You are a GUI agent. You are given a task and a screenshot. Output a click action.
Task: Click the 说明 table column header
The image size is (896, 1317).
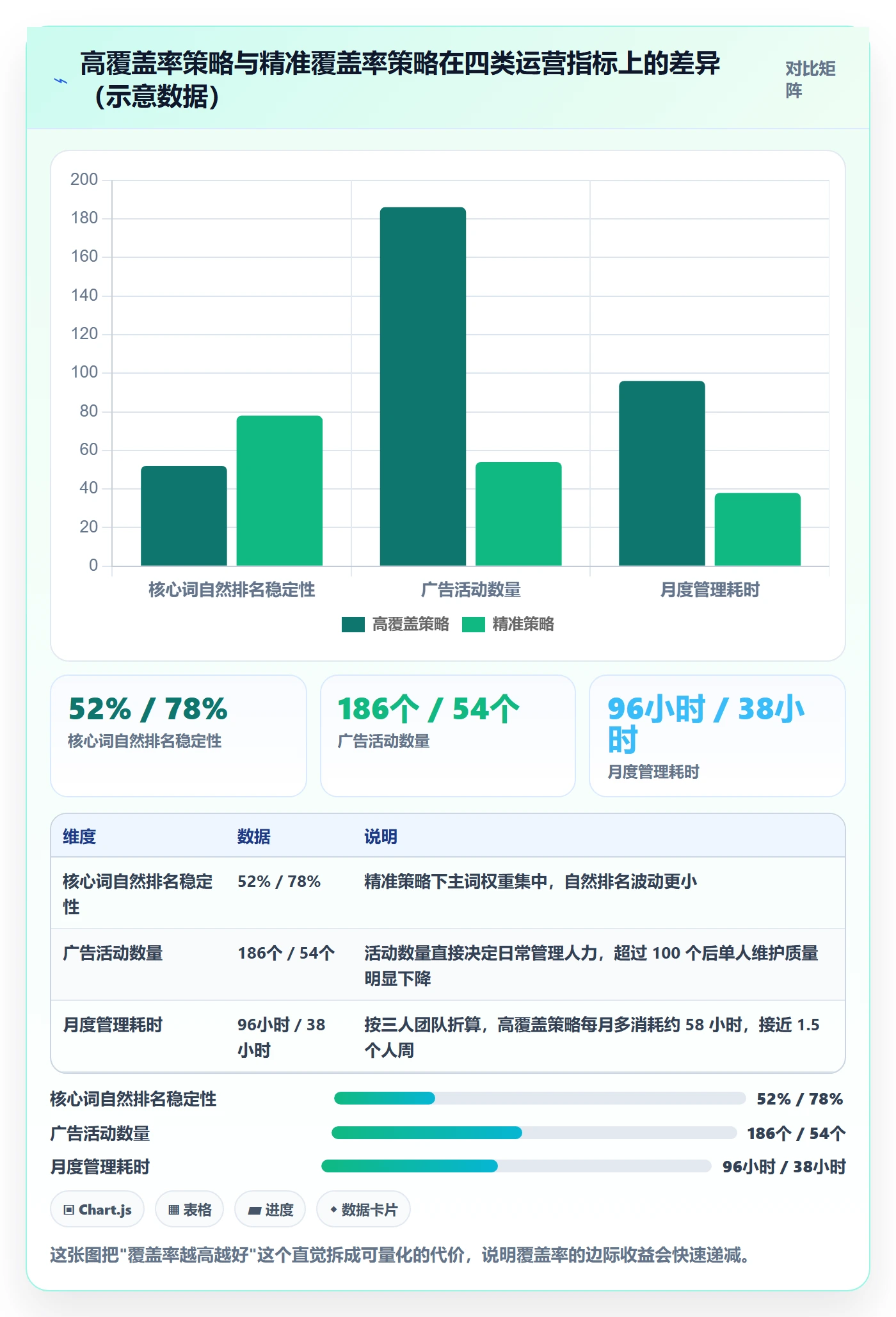coord(381,836)
